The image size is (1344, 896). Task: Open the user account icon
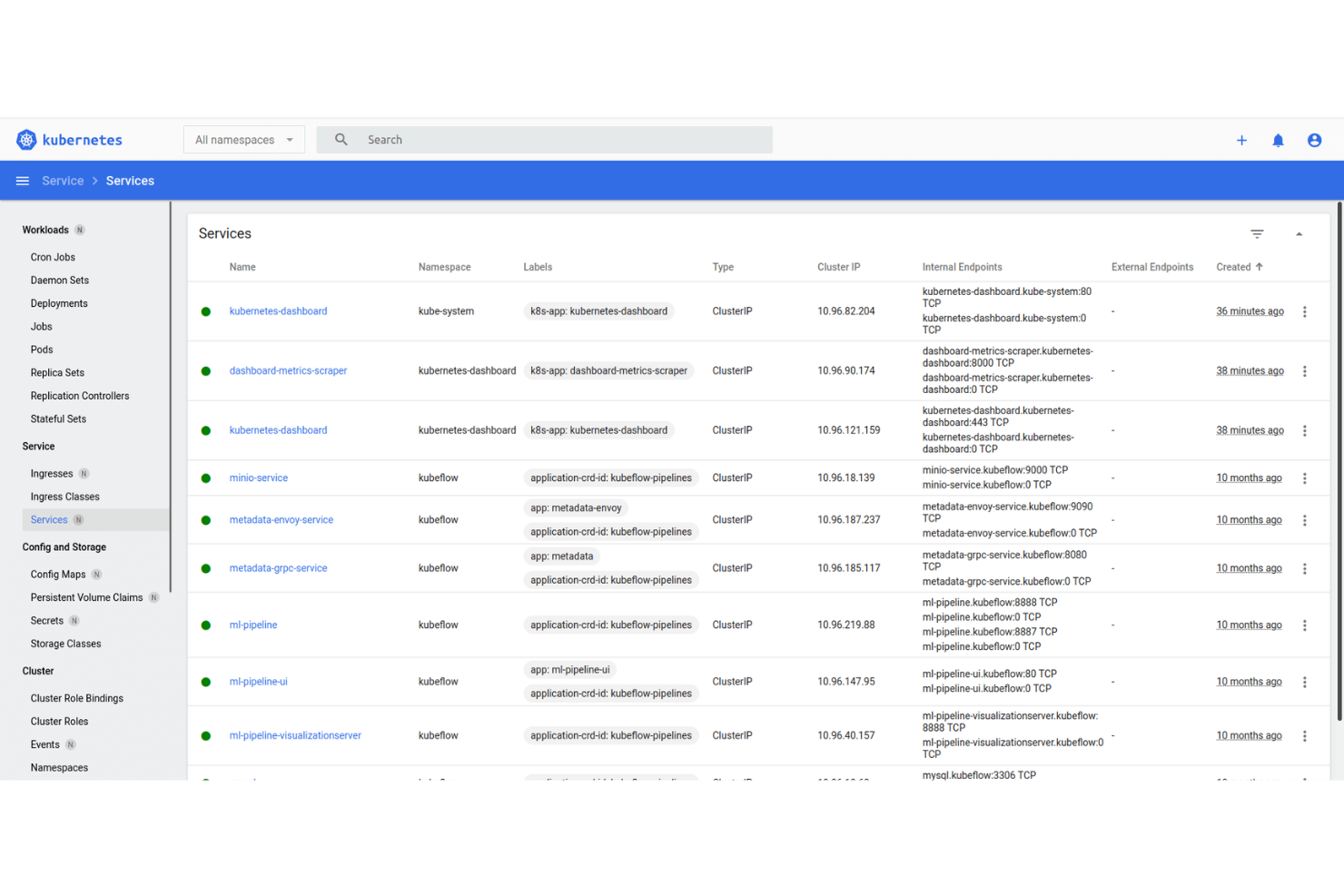[x=1314, y=140]
